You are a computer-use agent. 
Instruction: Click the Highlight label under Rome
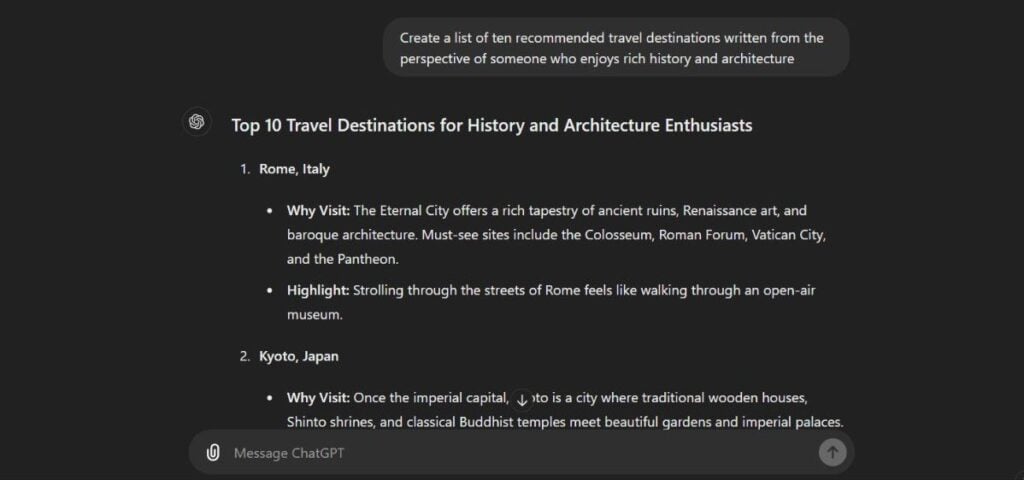coord(317,290)
